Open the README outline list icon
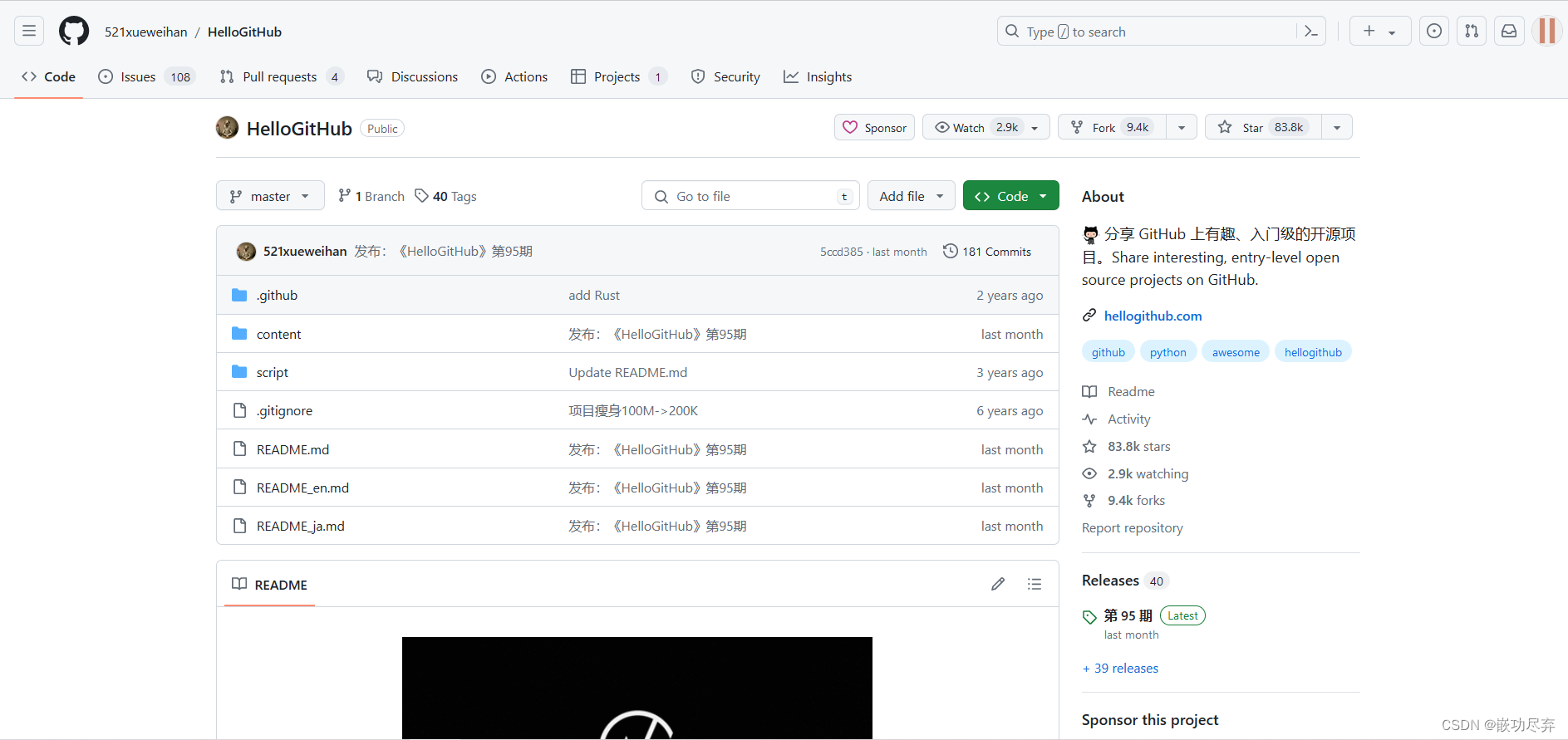Viewport: 1568px width, 740px height. click(x=1035, y=584)
